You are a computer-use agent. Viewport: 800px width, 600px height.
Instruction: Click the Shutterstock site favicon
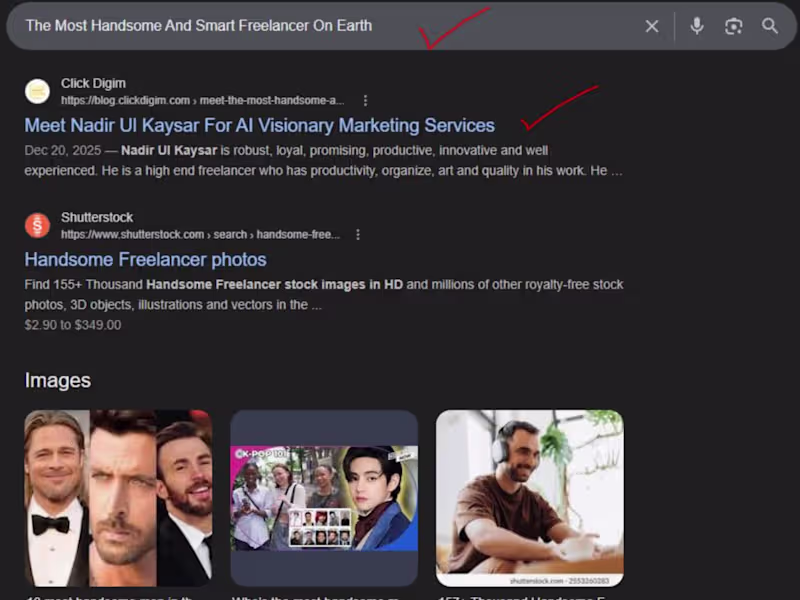coord(37,226)
